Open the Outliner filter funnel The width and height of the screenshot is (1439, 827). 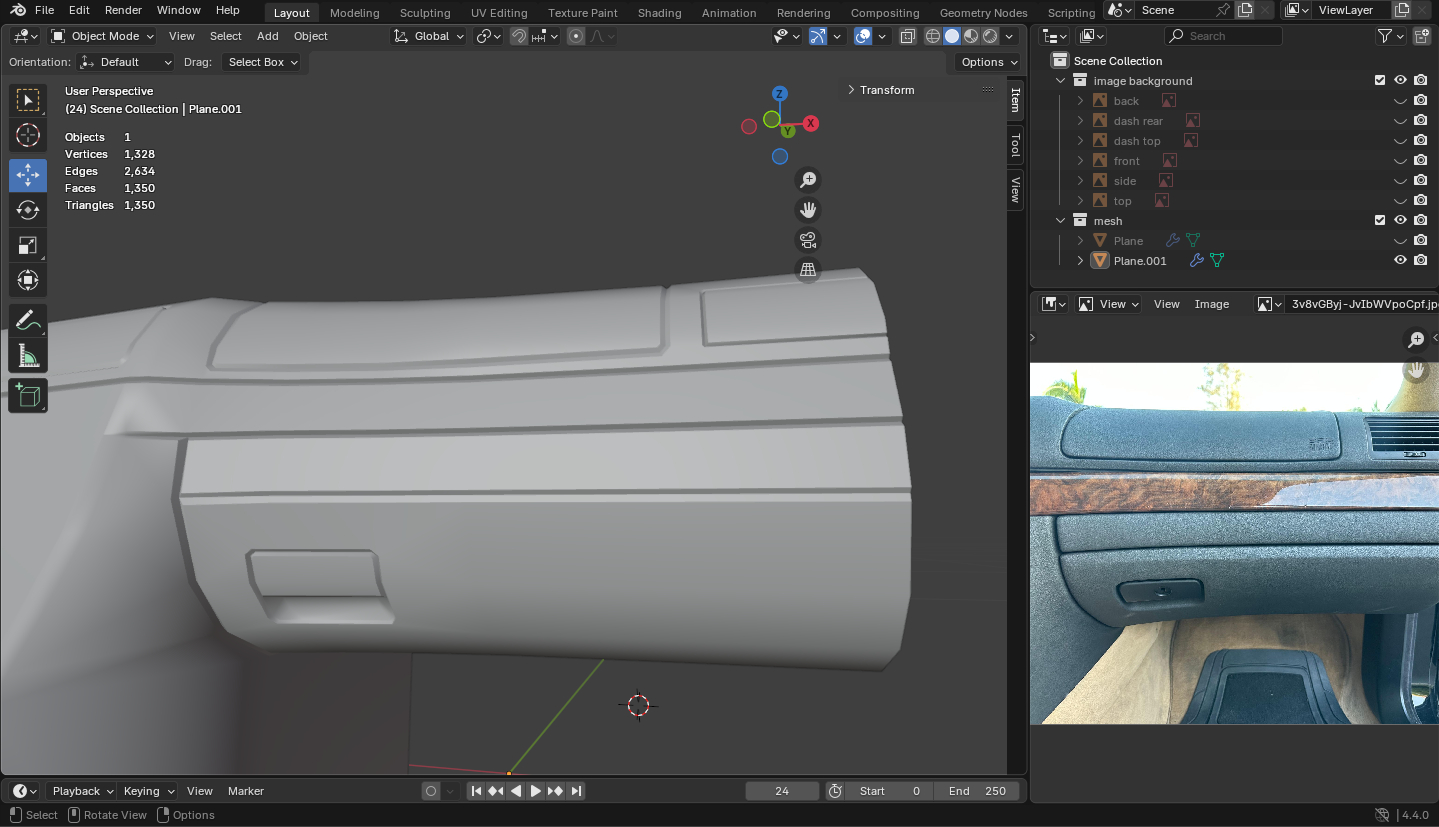coord(1385,36)
